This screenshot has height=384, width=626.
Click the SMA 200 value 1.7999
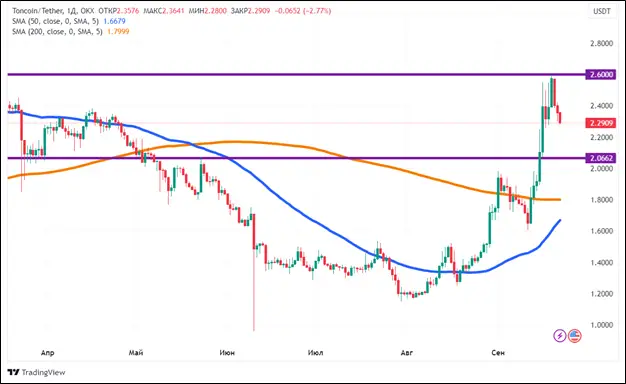118,32
